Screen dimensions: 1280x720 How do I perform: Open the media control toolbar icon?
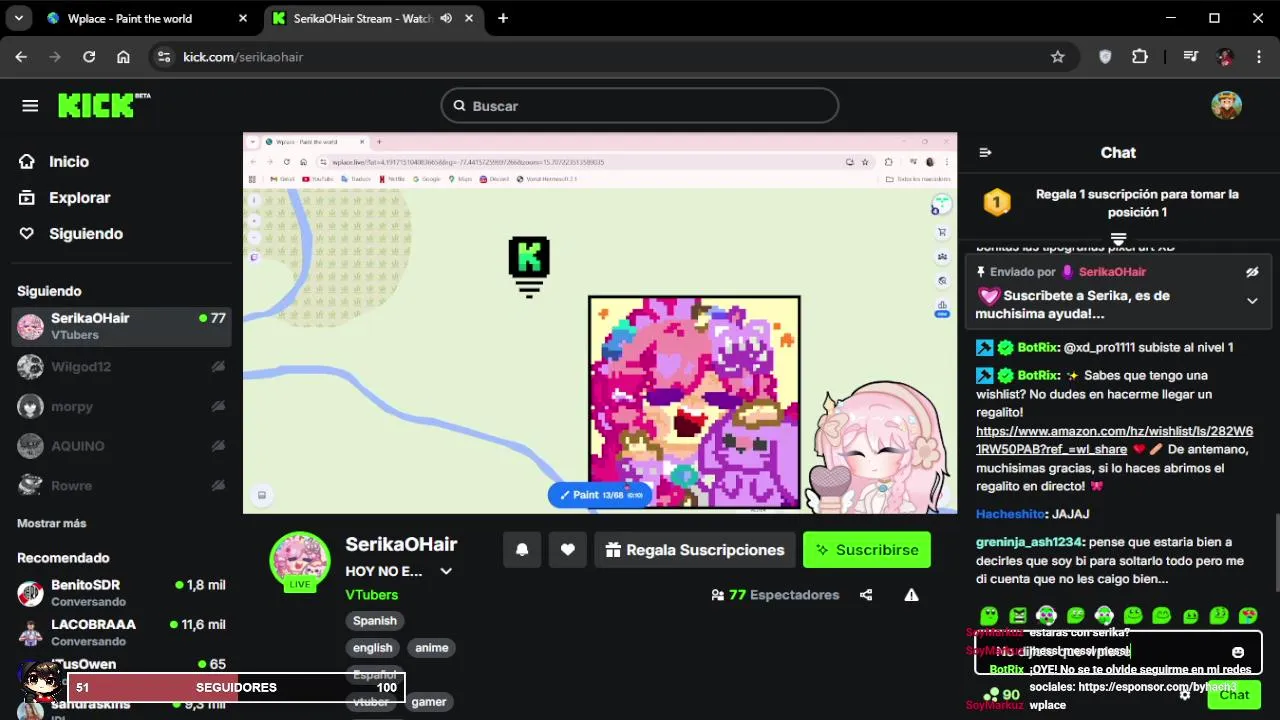click(1190, 57)
